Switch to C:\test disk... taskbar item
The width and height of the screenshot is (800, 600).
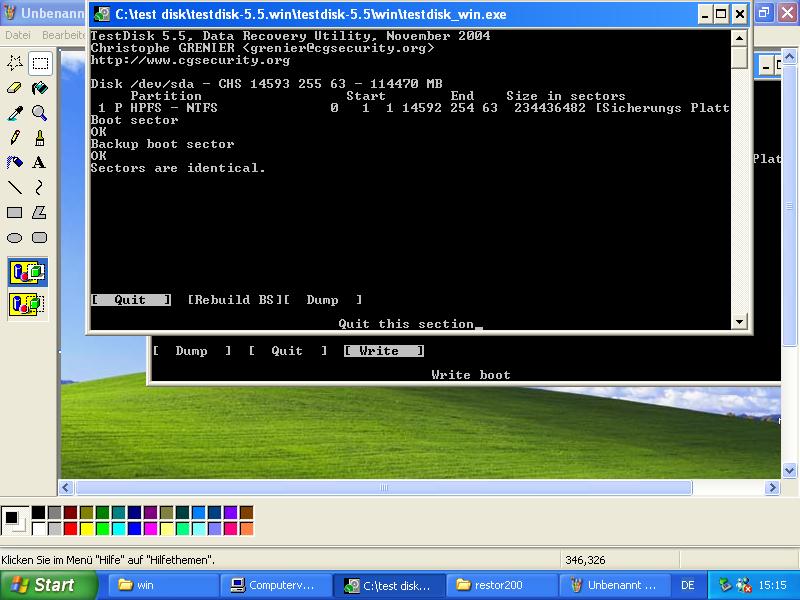[389, 585]
